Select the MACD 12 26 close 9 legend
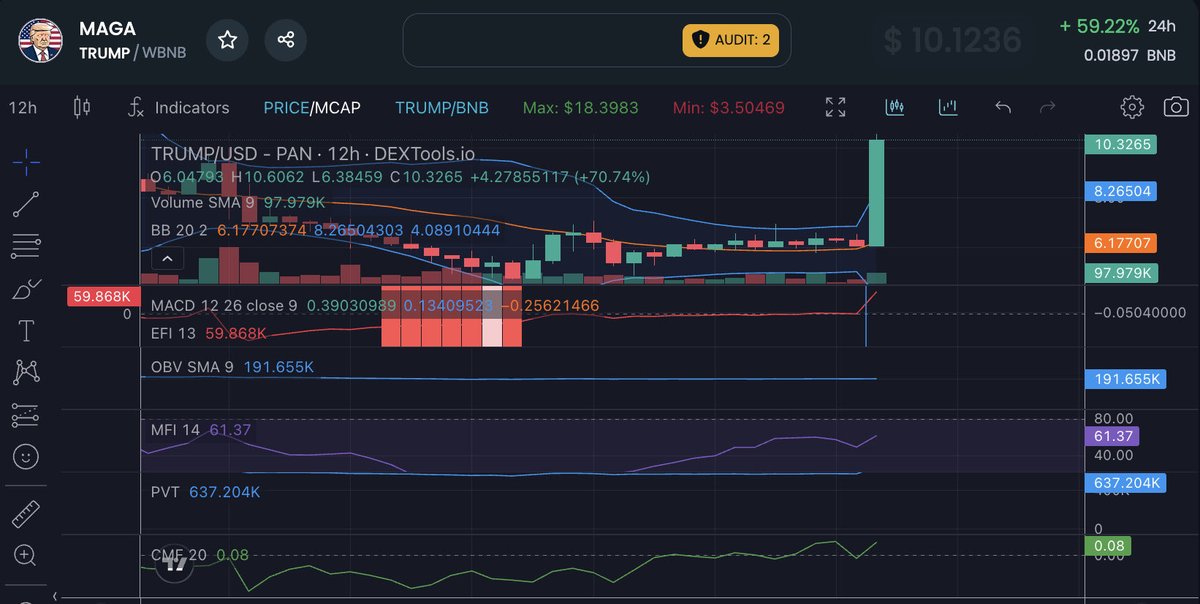1200x604 pixels. pyautogui.click(x=375, y=305)
